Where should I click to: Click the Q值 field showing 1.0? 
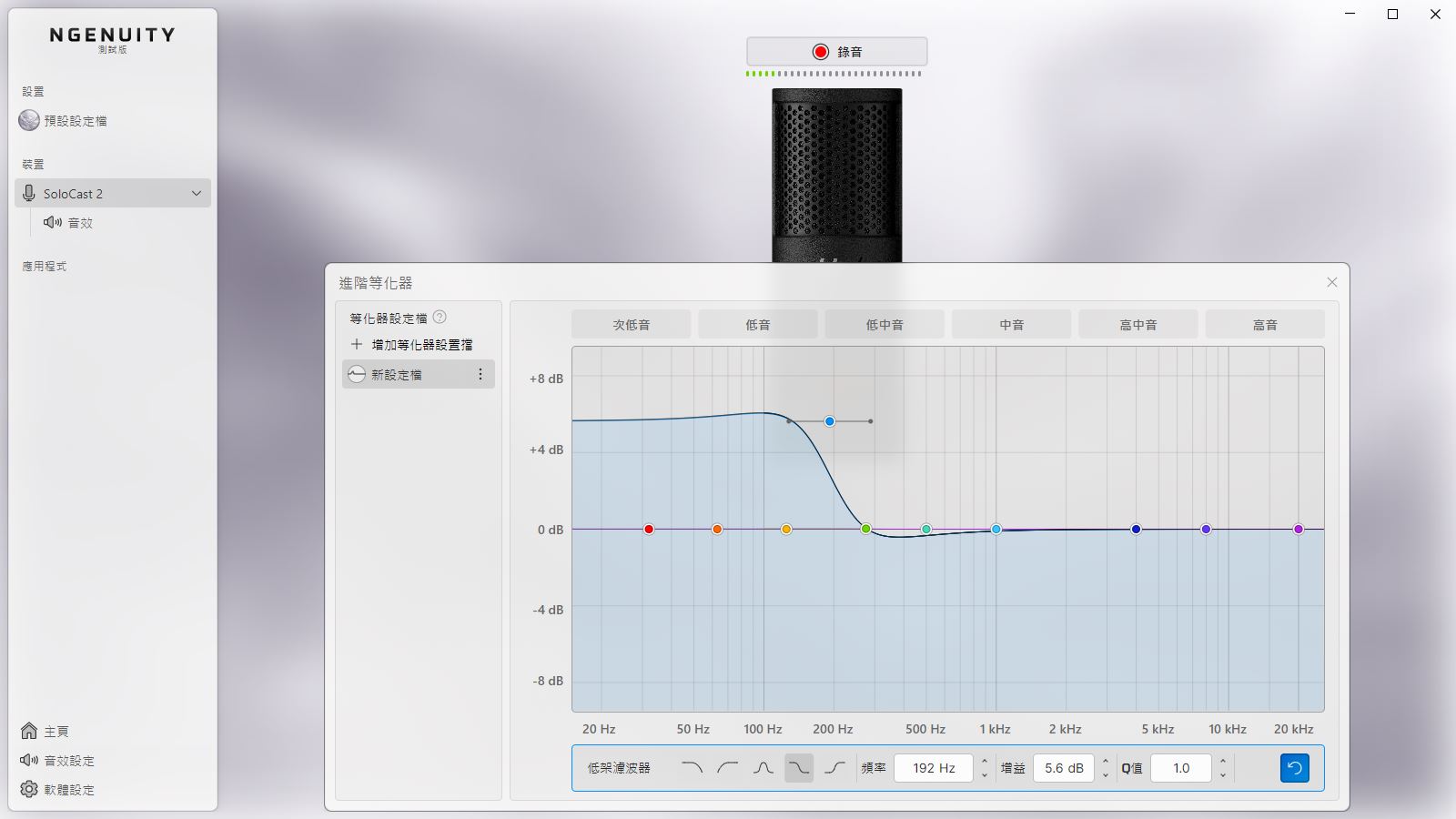point(1181,768)
